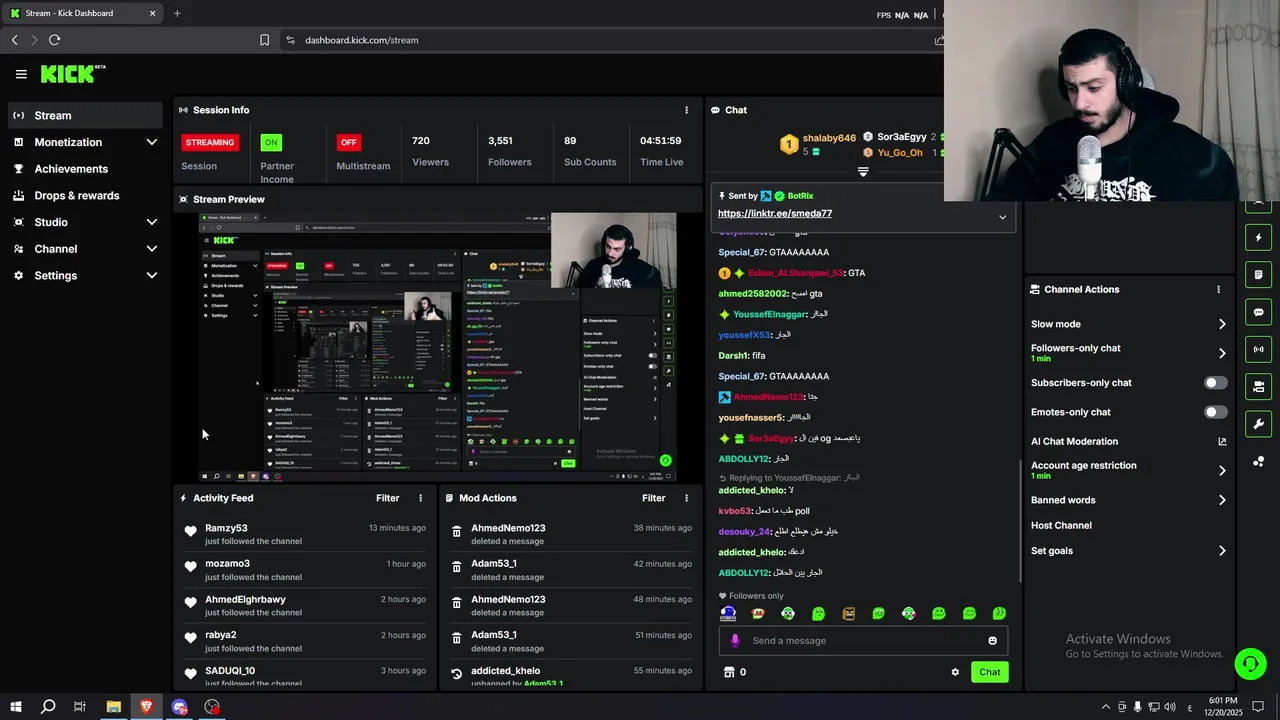
Task: Click the lightning bolt quick-action icon in the right rail
Action: pyautogui.click(x=1258, y=238)
